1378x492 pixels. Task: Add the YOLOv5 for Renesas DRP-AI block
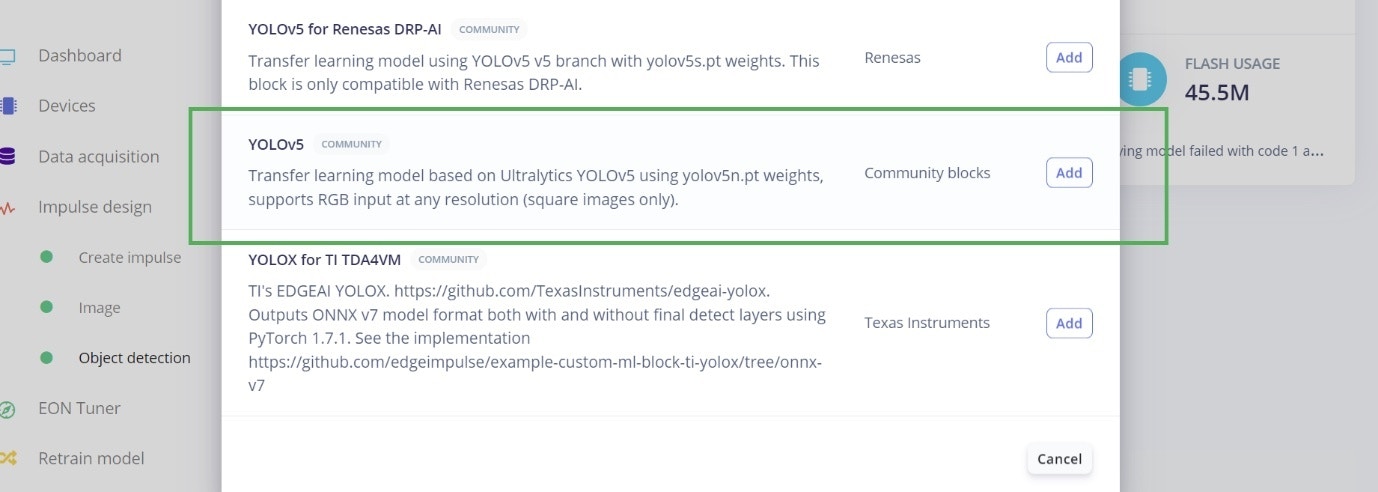pyautogui.click(x=1069, y=57)
